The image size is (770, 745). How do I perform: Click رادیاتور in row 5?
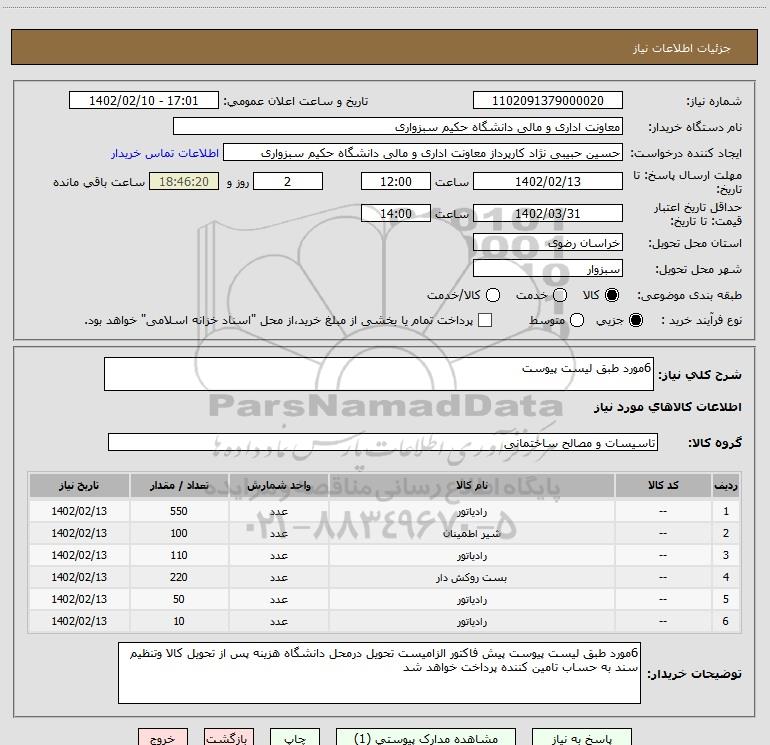pyautogui.click(x=472, y=600)
